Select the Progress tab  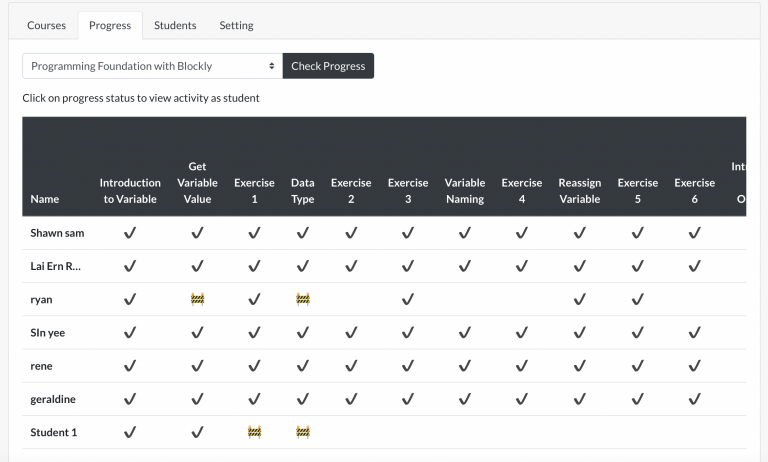110,25
